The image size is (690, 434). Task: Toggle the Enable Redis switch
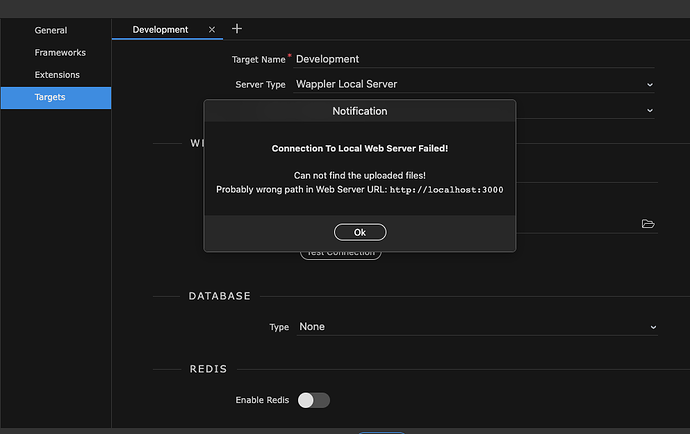click(314, 400)
